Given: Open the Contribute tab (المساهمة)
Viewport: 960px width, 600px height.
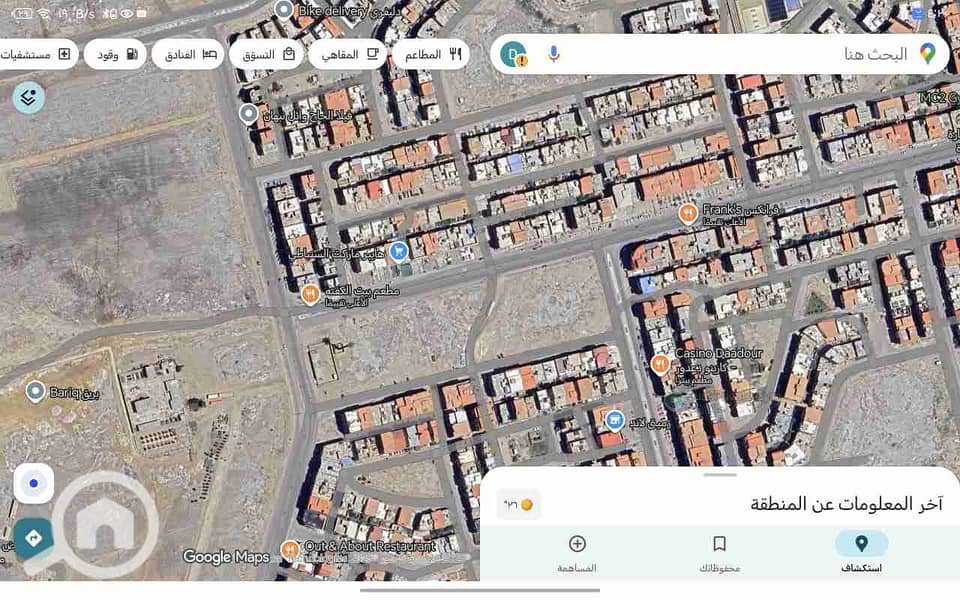Looking at the screenshot, I should [x=577, y=553].
